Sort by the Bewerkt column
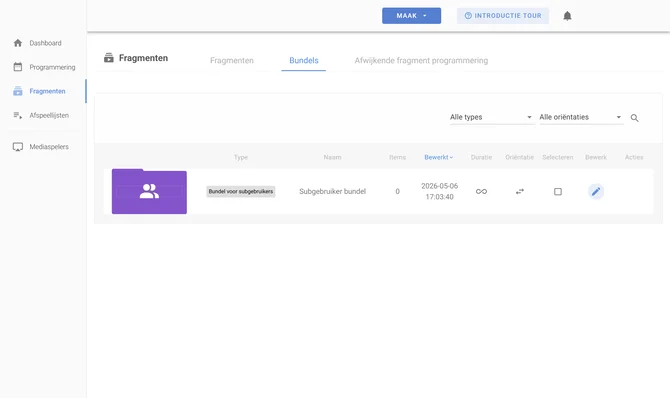 438,157
